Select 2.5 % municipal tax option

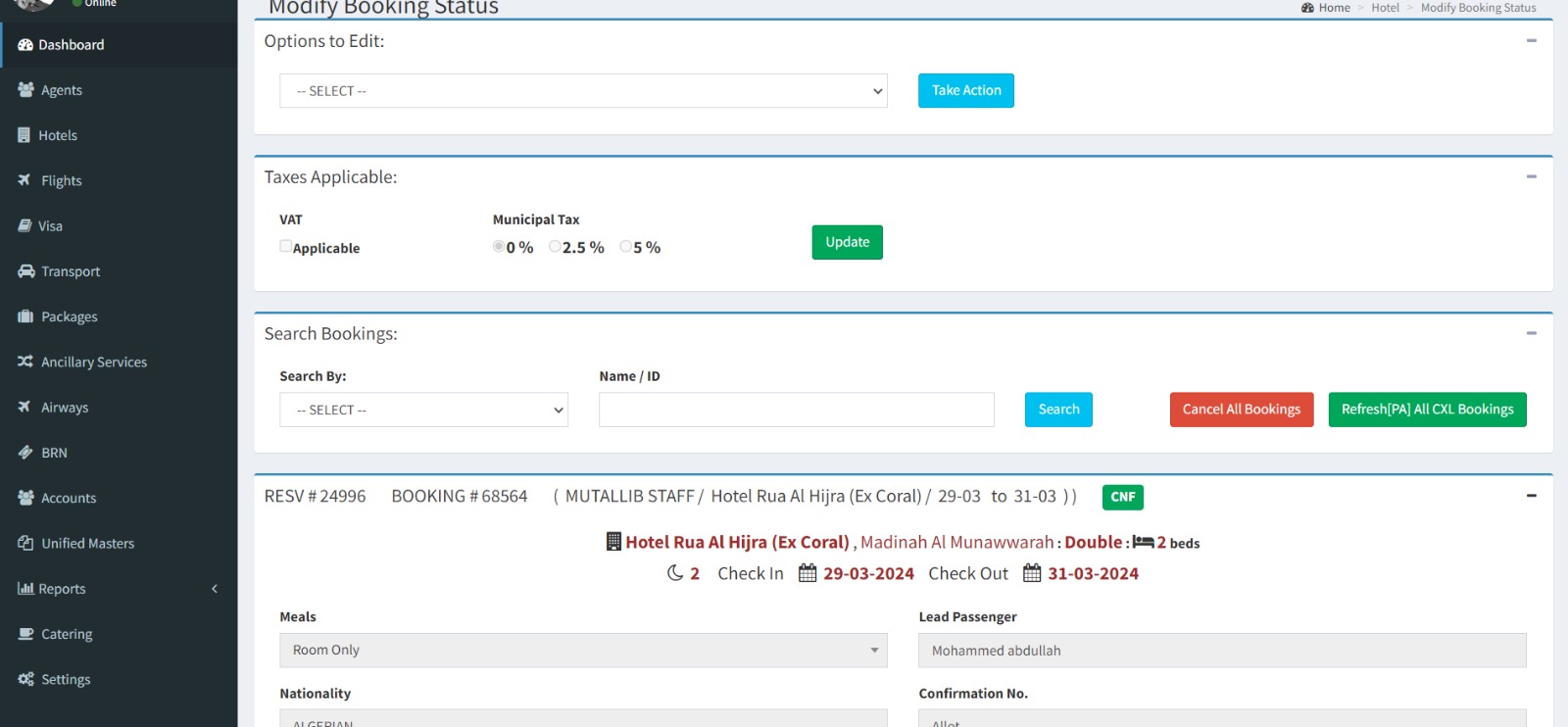click(555, 247)
